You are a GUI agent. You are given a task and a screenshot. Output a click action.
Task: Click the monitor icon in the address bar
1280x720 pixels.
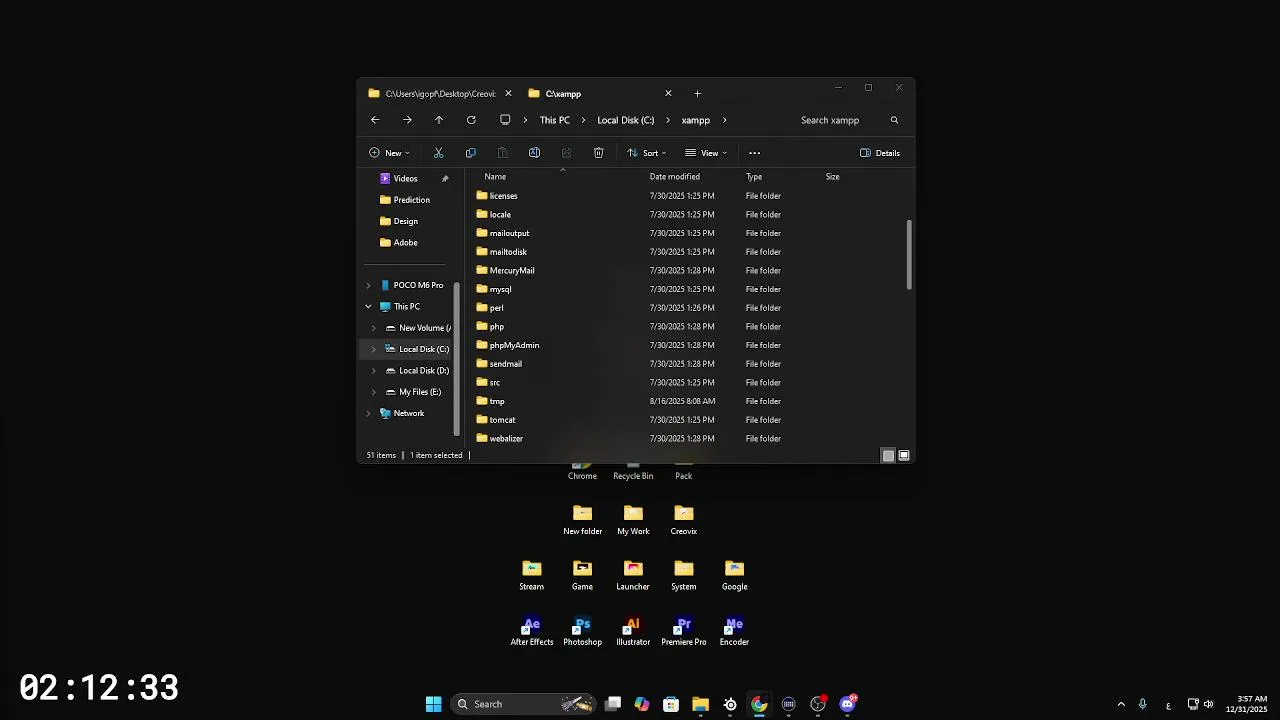click(505, 120)
